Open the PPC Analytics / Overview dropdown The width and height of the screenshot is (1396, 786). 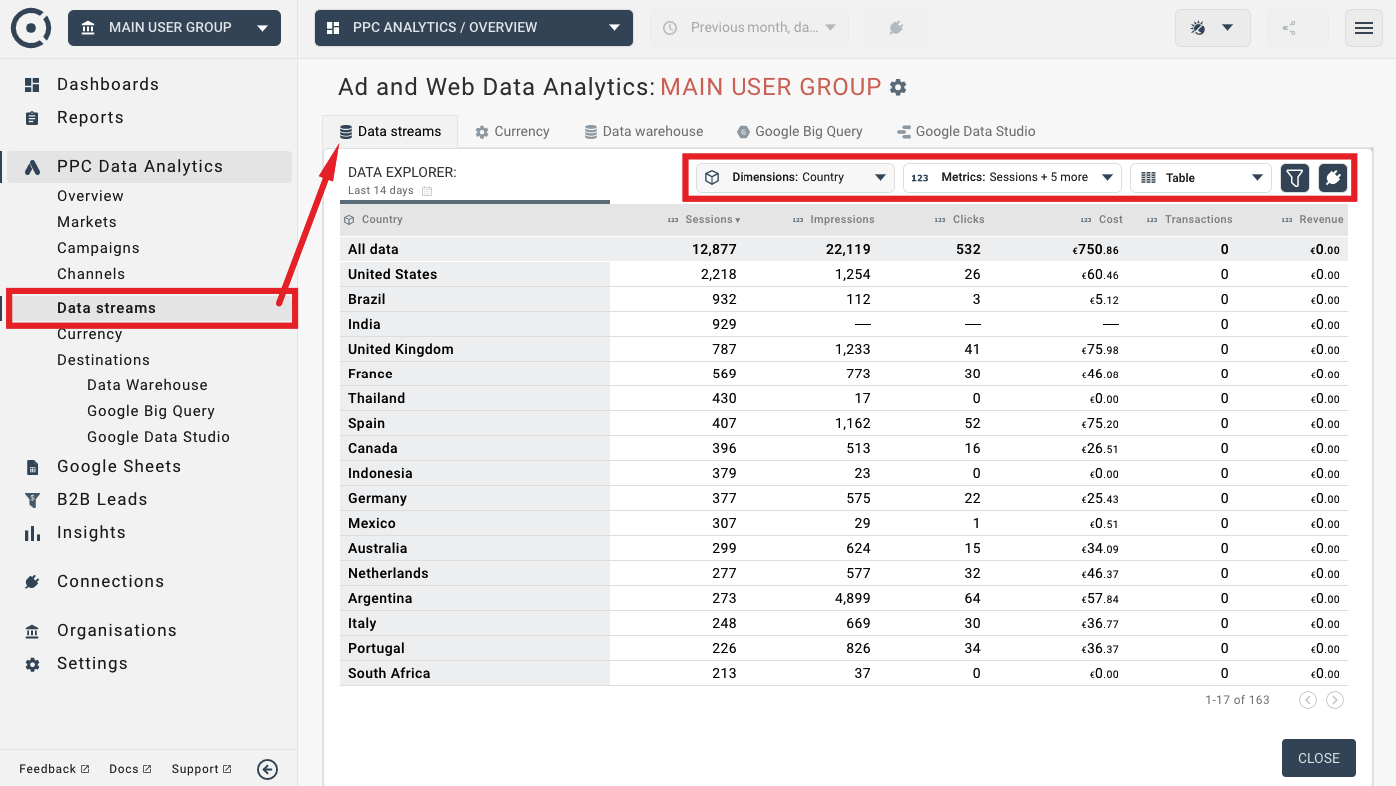click(x=473, y=28)
